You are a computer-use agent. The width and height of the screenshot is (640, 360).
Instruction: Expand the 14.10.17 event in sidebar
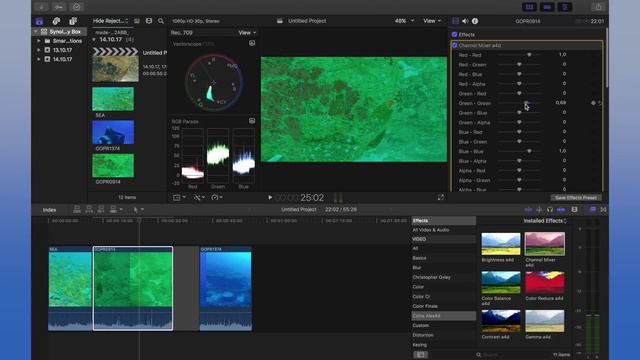pos(39,59)
